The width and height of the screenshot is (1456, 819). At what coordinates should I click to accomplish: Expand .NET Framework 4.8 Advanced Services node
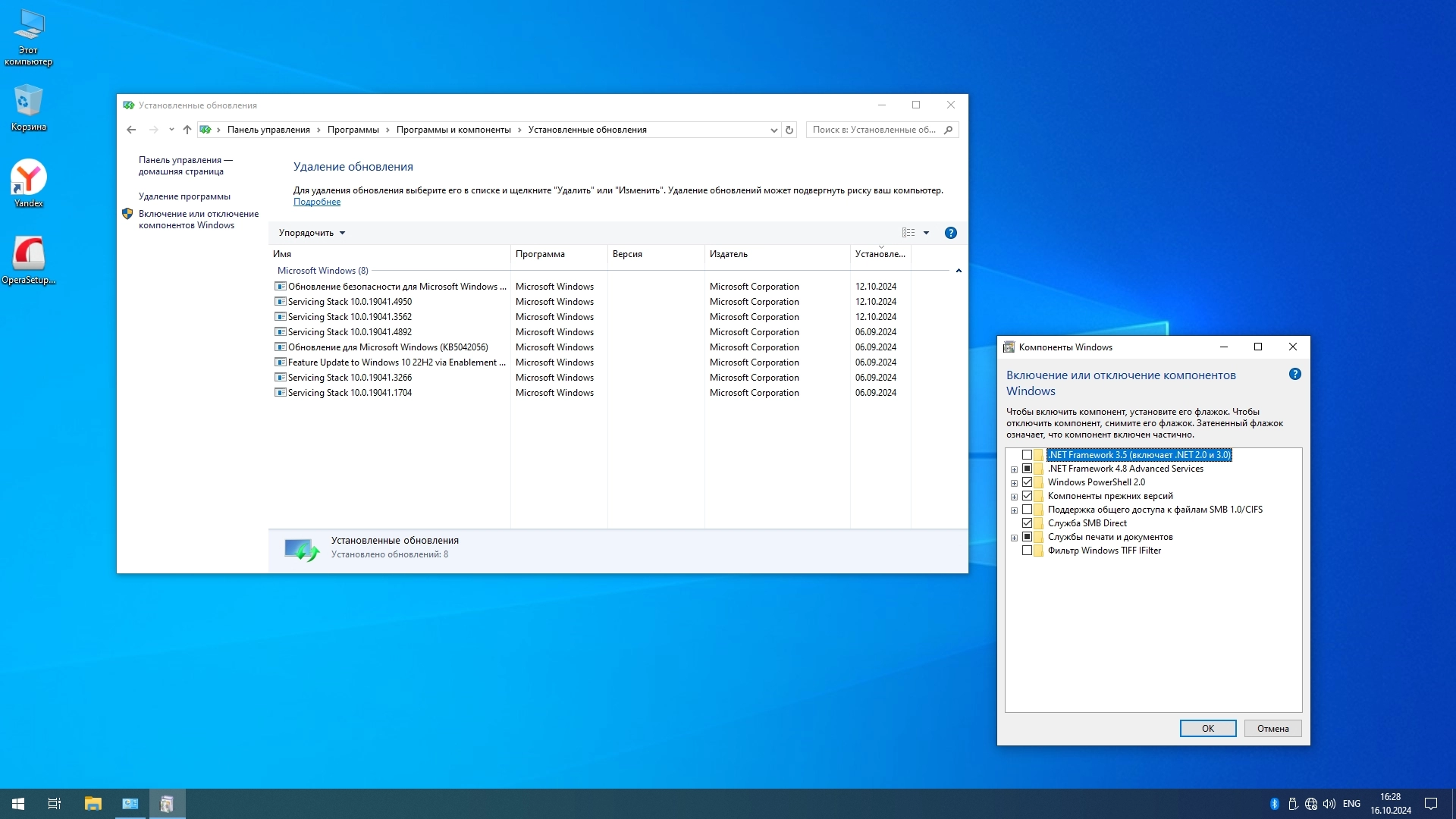tap(1014, 469)
